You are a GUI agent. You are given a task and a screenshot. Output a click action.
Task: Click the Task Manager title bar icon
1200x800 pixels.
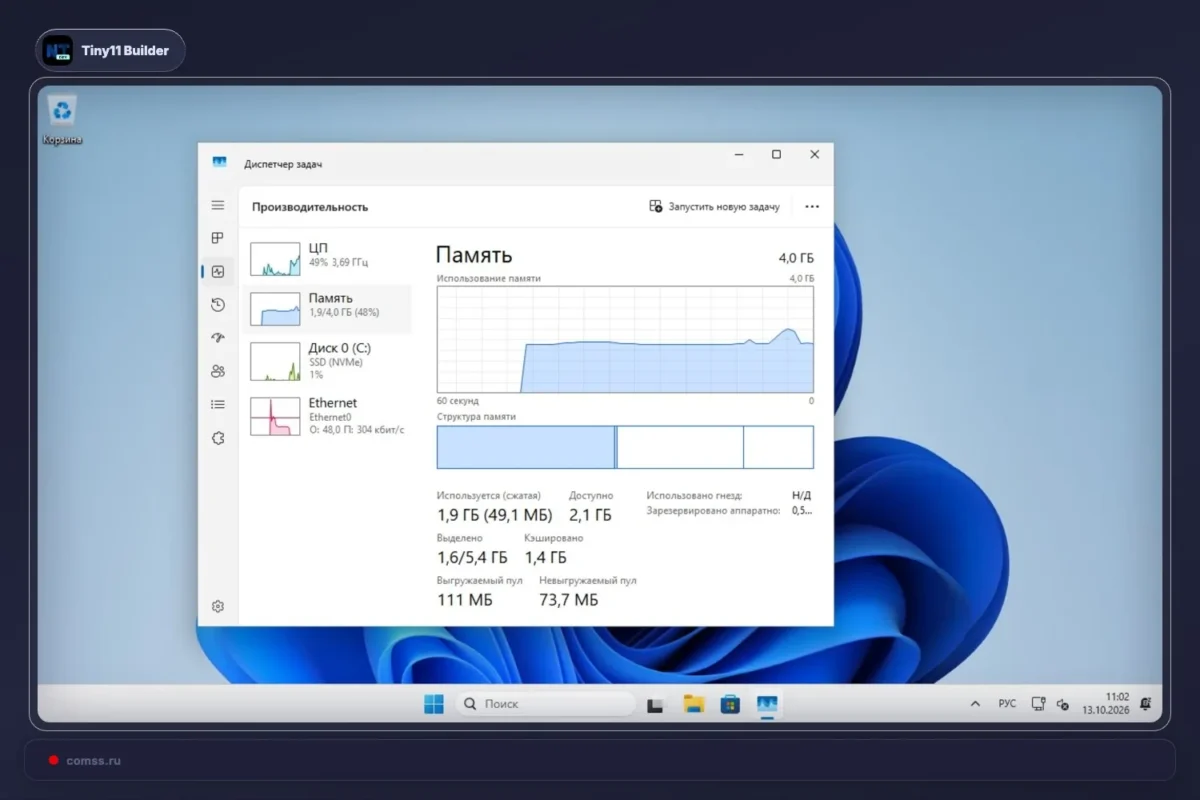219,162
